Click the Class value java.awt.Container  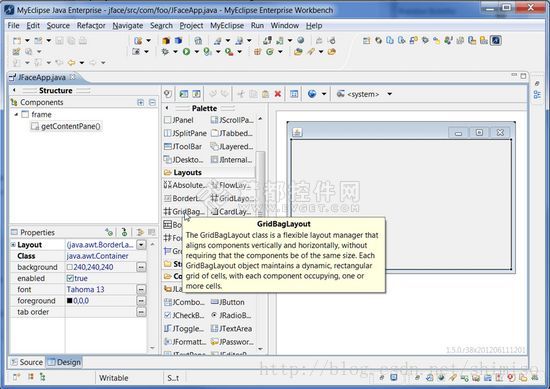point(98,256)
